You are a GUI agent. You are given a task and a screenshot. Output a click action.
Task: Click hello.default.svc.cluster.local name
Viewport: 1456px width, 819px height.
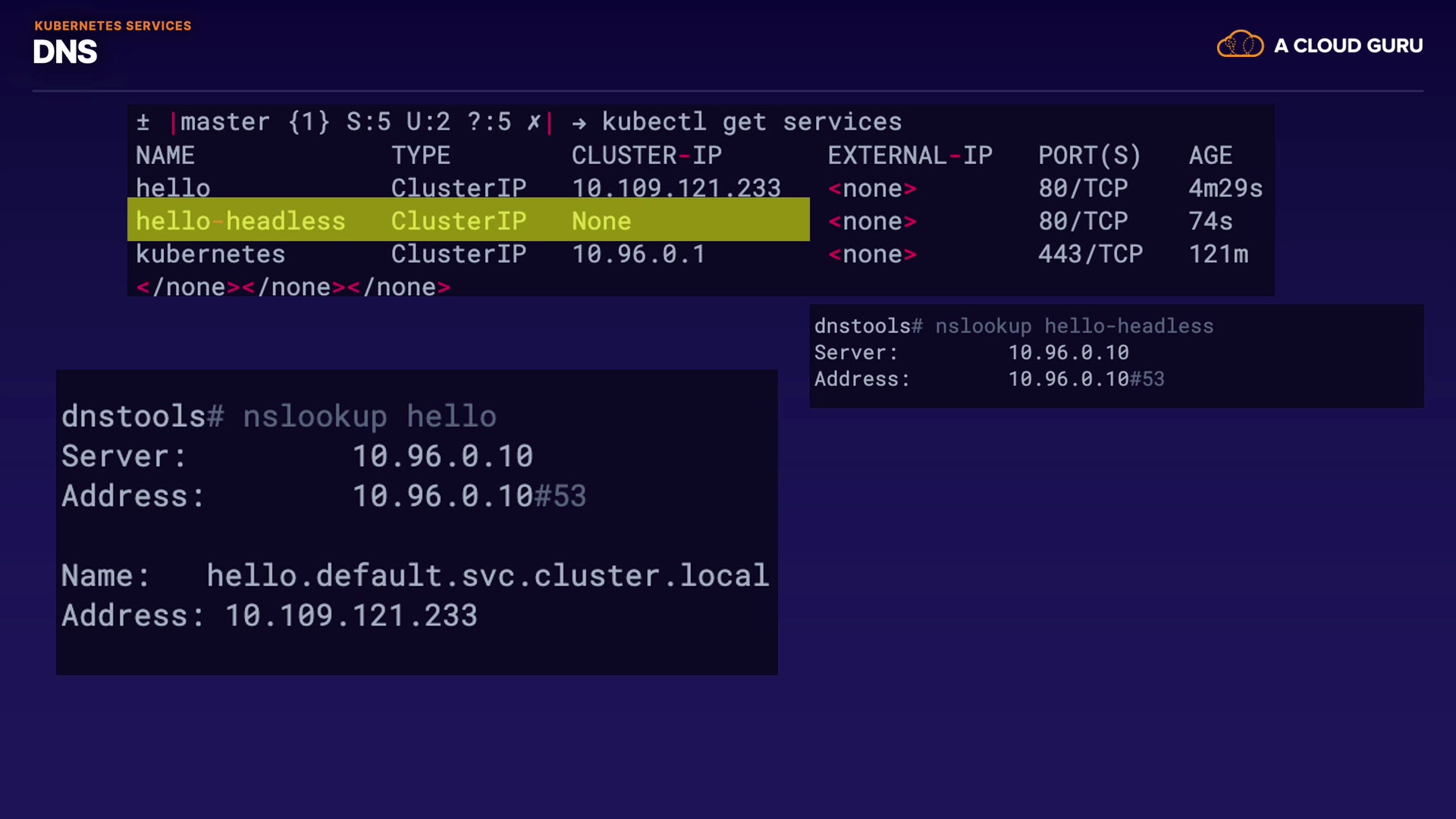click(x=488, y=576)
